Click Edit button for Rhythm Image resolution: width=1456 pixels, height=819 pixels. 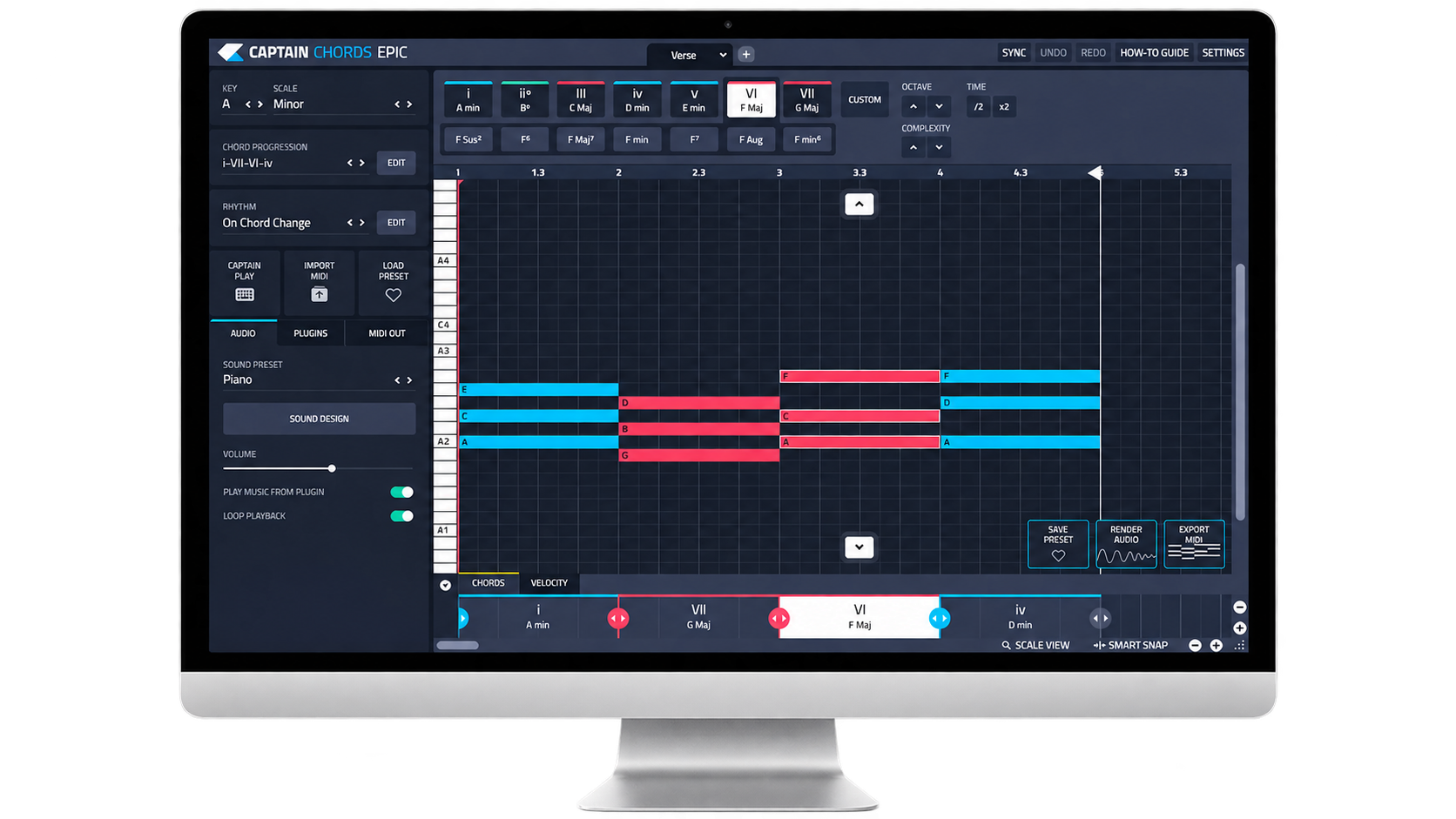(396, 223)
